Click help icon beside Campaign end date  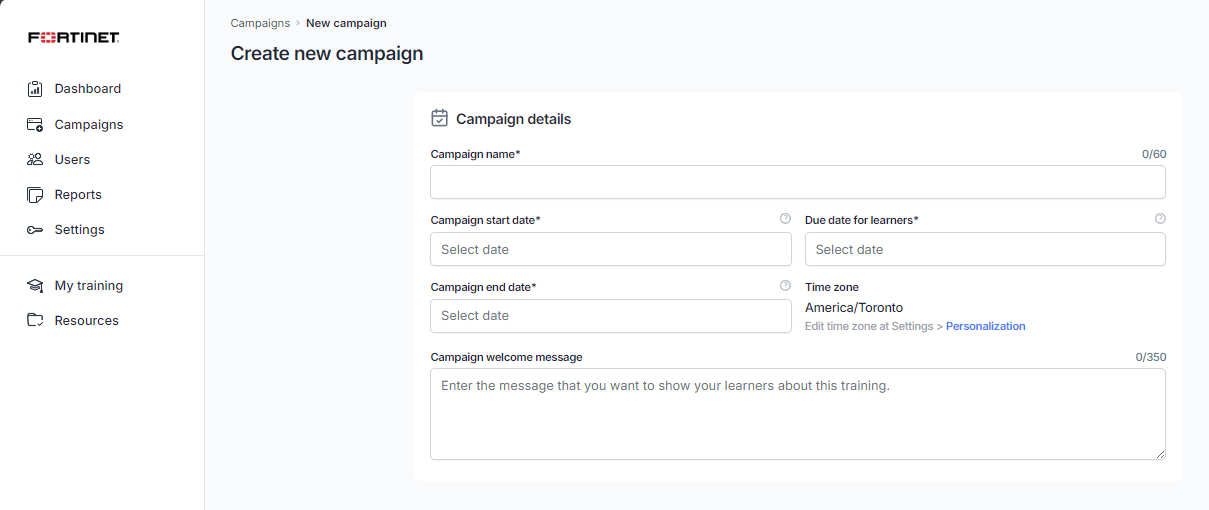(785, 286)
